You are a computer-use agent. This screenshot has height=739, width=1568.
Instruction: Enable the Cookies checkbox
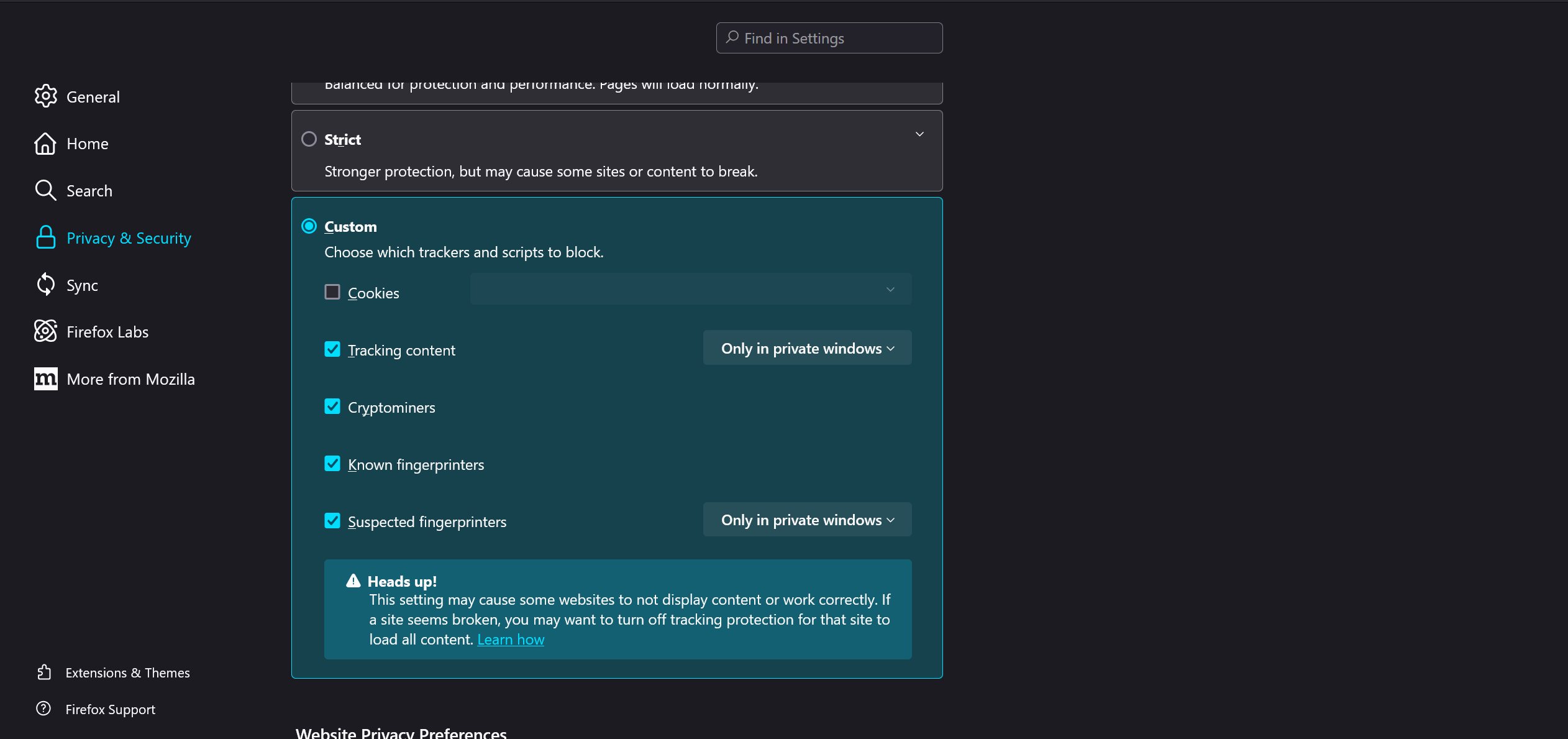coord(332,292)
